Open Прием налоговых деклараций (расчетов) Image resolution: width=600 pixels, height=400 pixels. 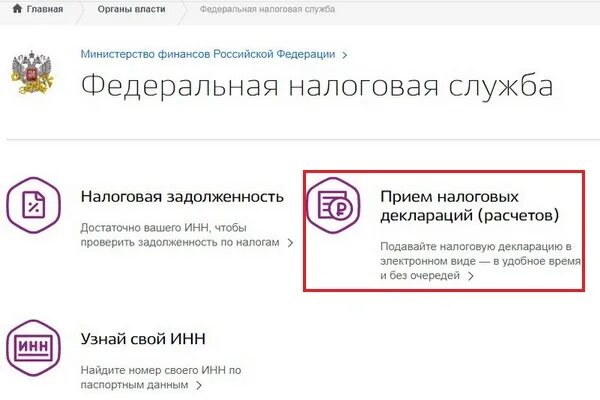(x=470, y=206)
